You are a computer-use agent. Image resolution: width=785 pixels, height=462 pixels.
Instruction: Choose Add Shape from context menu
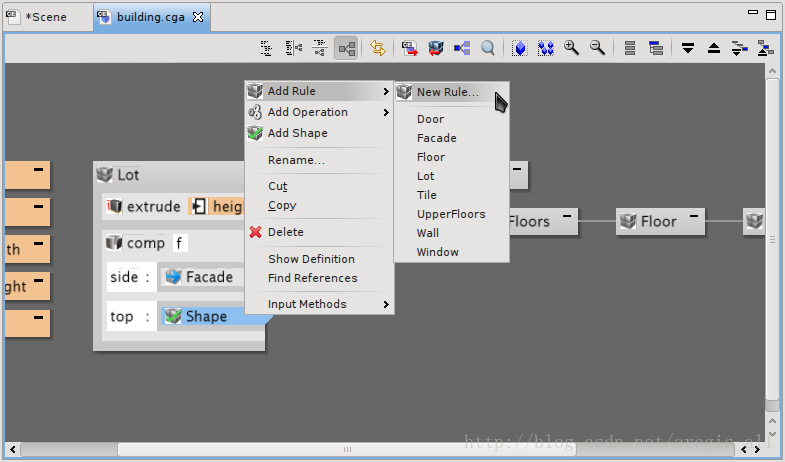pos(318,133)
